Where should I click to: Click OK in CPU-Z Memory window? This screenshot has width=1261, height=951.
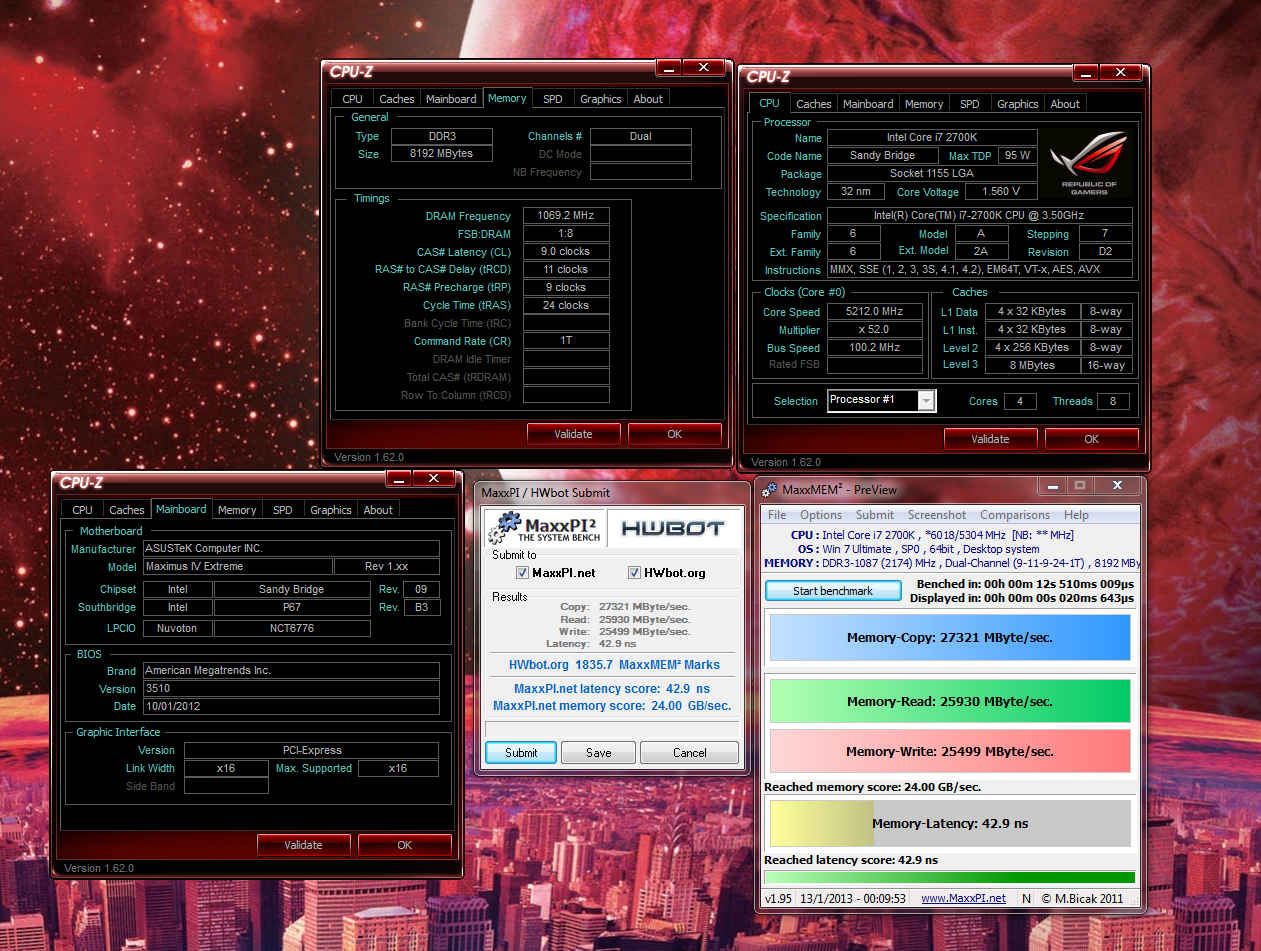point(675,434)
